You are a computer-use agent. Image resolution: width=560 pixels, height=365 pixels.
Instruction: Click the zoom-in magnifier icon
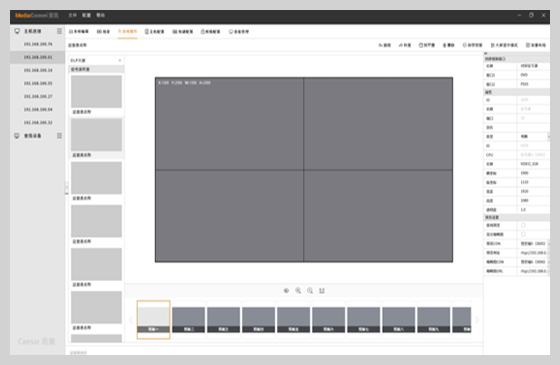point(298,291)
